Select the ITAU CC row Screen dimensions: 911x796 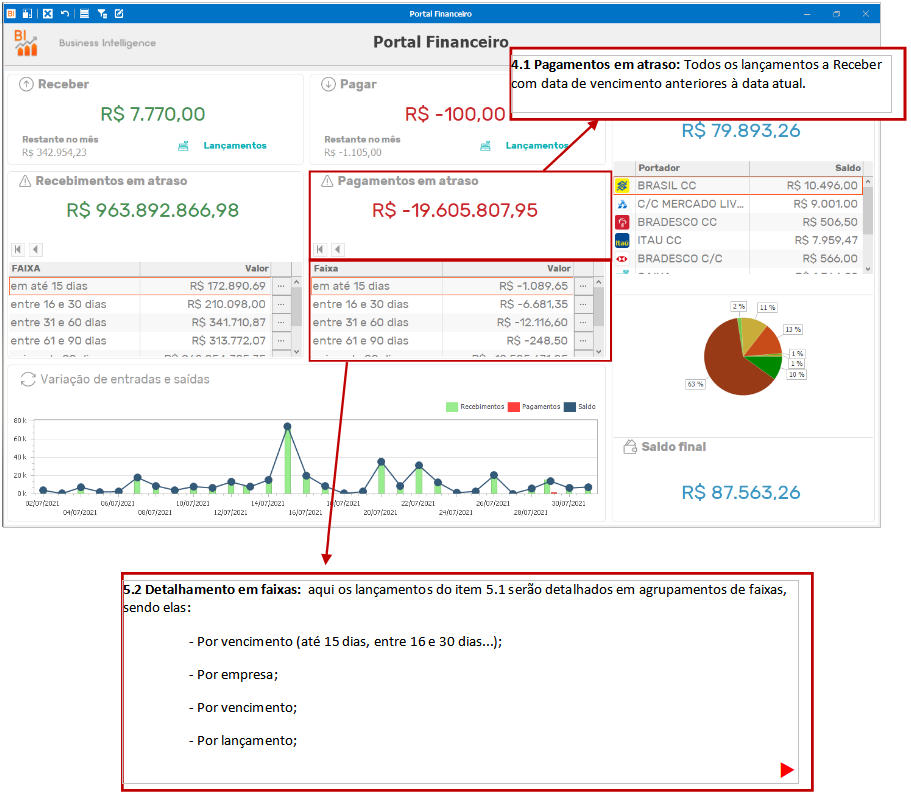pyautogui.click(x=738, y=241)
